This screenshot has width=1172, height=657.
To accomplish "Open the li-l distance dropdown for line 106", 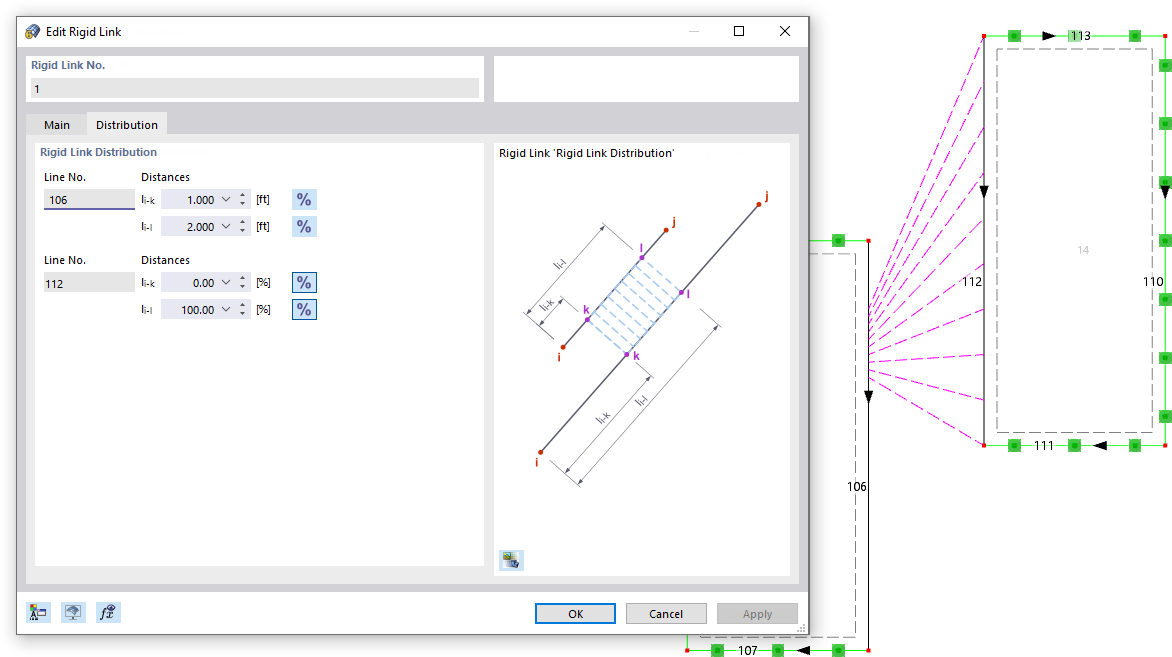I will click(x=225, y=226).
